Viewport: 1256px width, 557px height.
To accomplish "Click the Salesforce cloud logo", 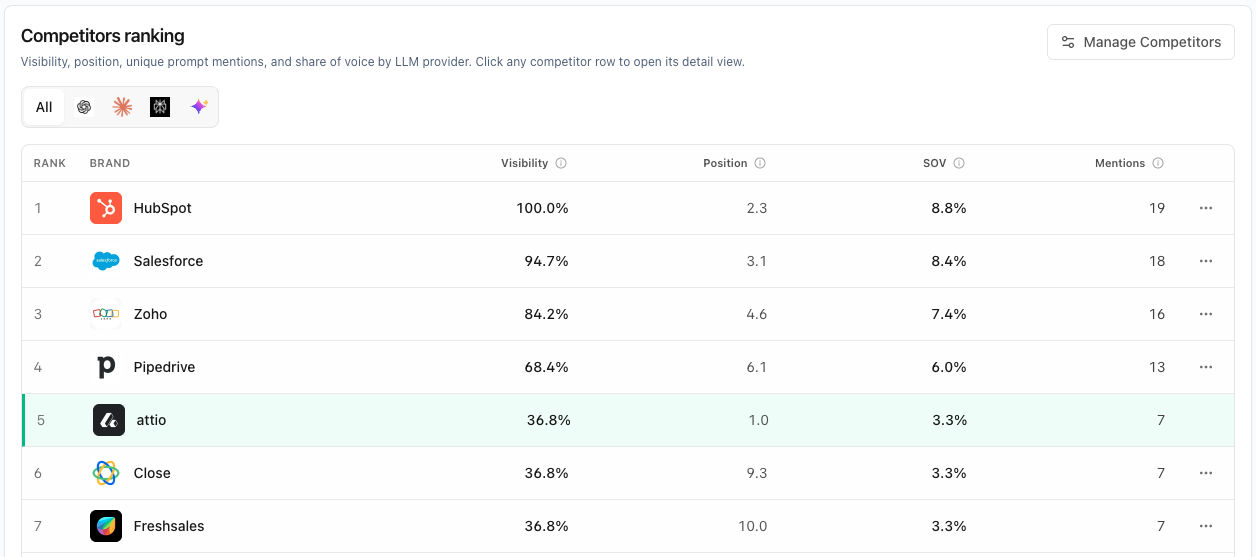I will coord(106,261).
